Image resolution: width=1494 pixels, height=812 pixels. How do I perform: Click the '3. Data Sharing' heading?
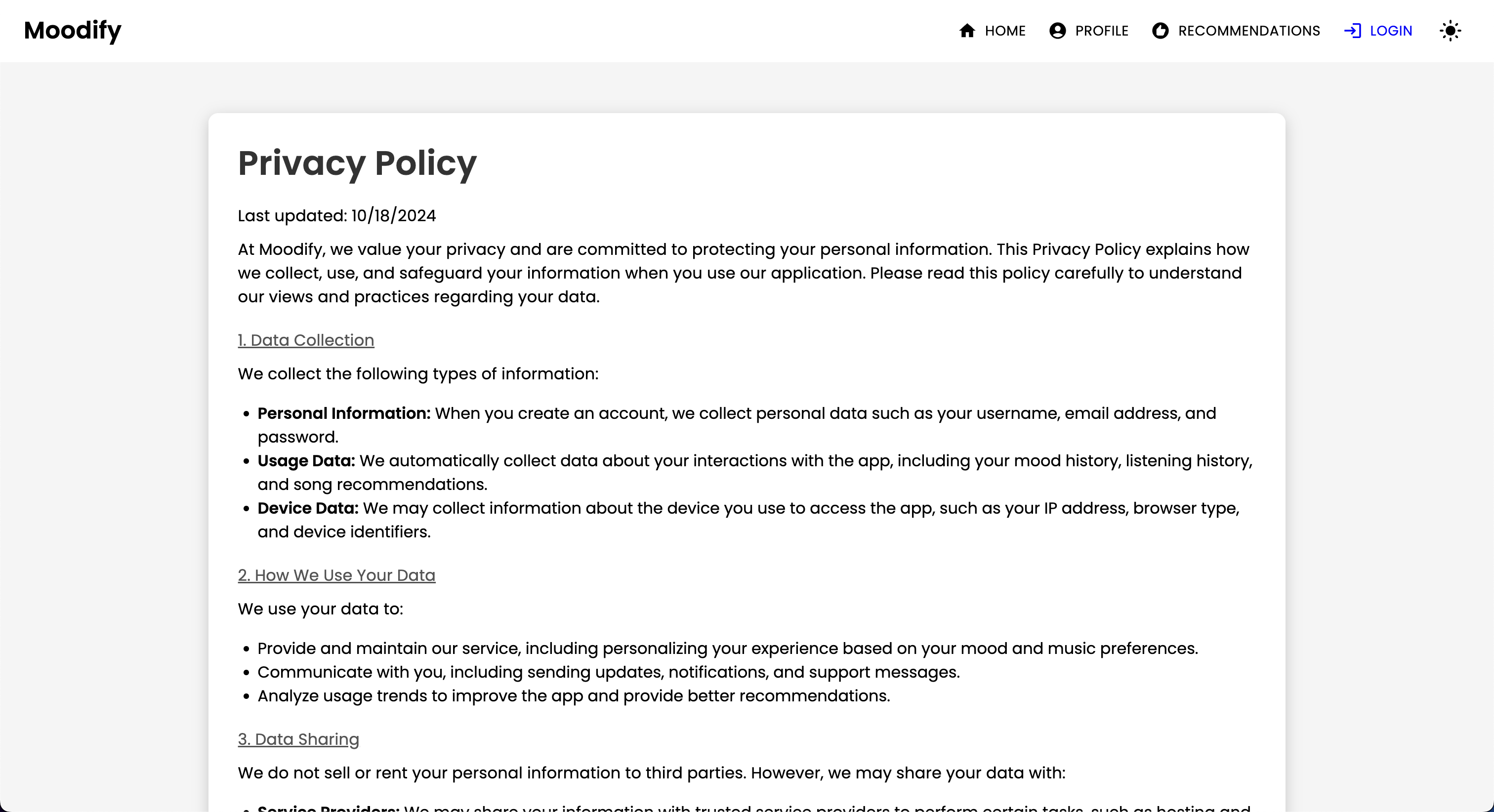(298, 739)
